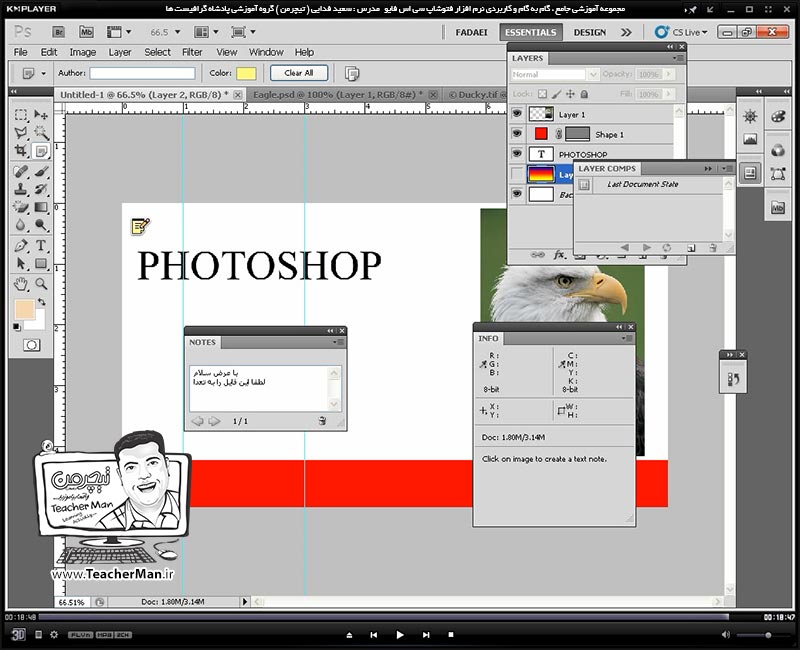Viewport: 800px width, 650px height.
Task: Select the Rectangle shape tool
Action: click(41, 263)
